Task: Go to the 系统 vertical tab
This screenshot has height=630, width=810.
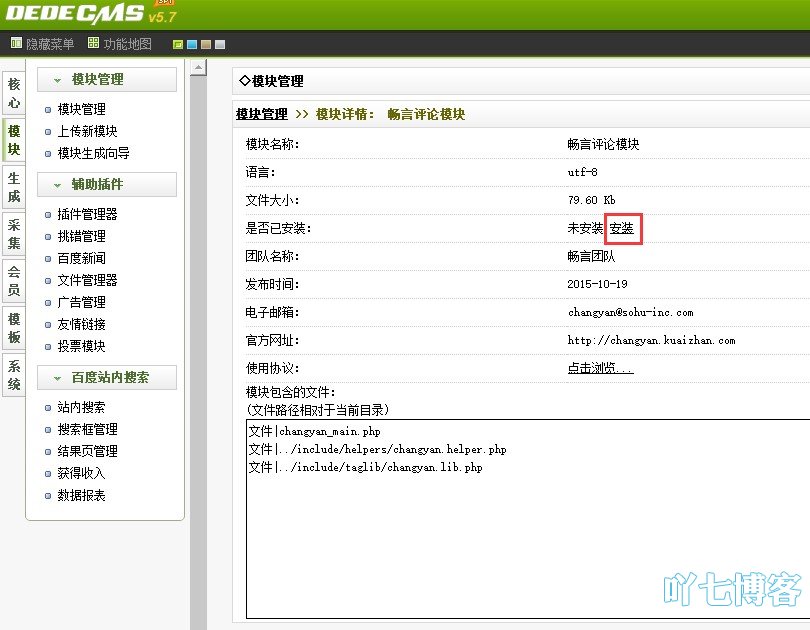Action: click(x=14, y=375)
